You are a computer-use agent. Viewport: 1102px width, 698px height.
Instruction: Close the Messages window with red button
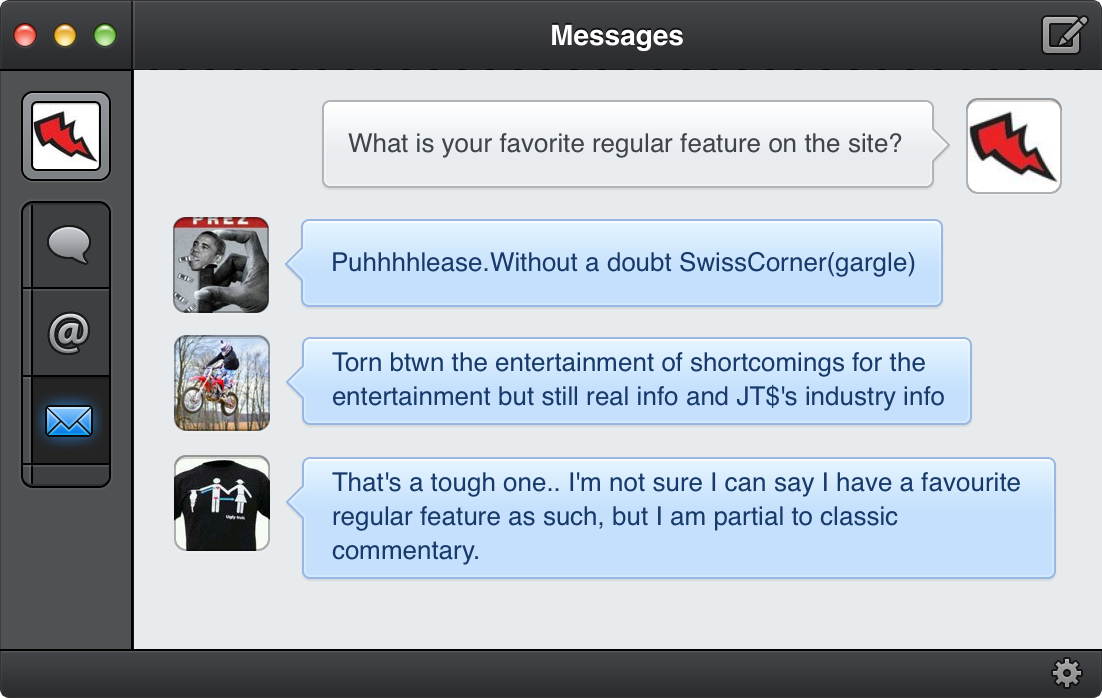pyautogui.click(x=25, y=36)
